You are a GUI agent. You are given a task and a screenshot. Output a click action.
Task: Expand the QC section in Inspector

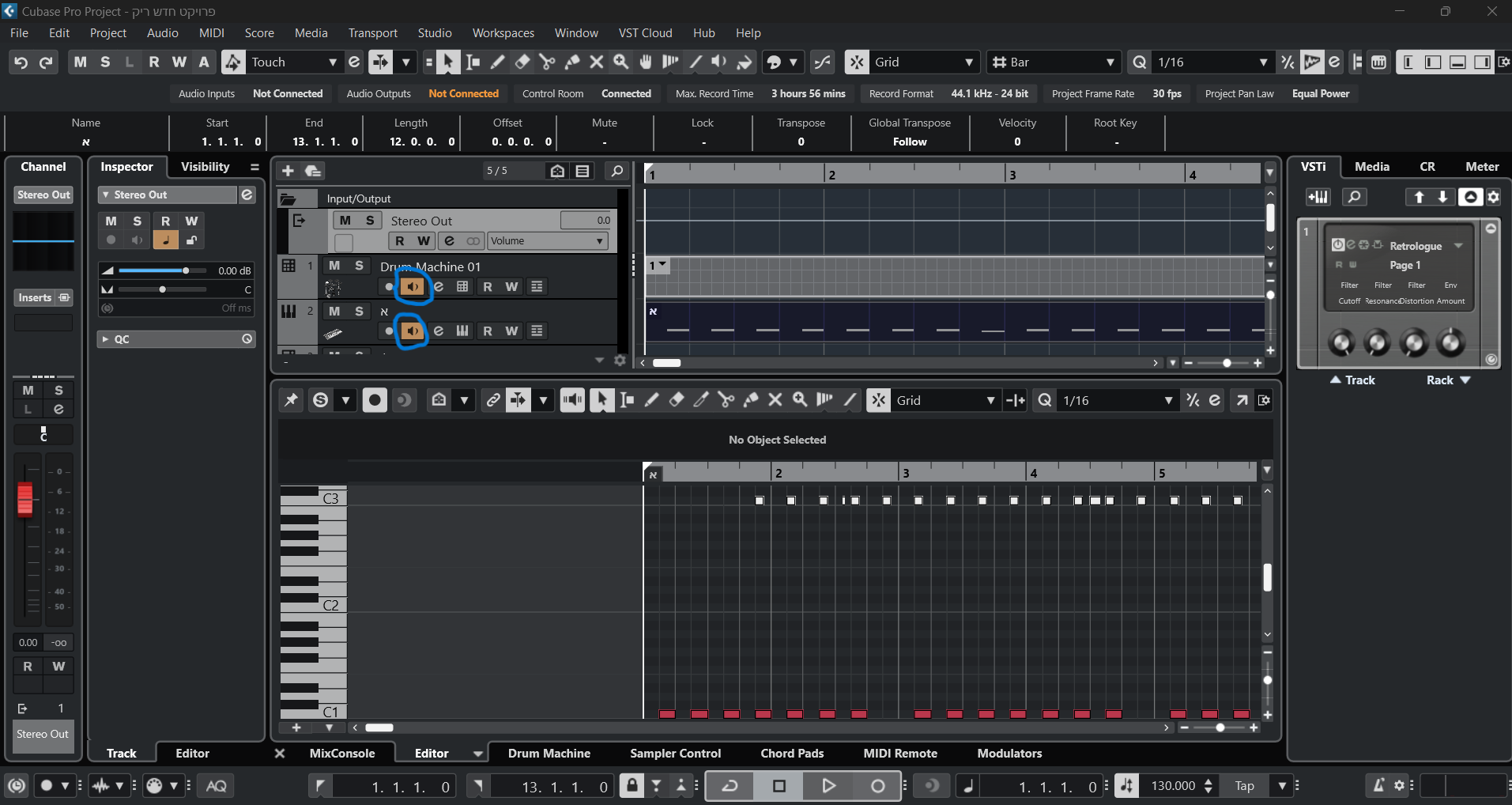pos(105,339)
